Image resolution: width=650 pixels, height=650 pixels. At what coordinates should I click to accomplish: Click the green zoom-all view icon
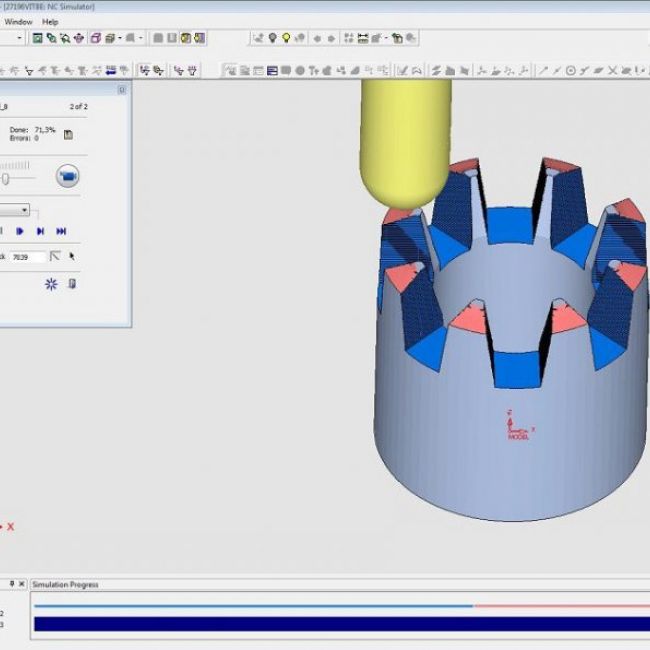[x=38, y=39]
